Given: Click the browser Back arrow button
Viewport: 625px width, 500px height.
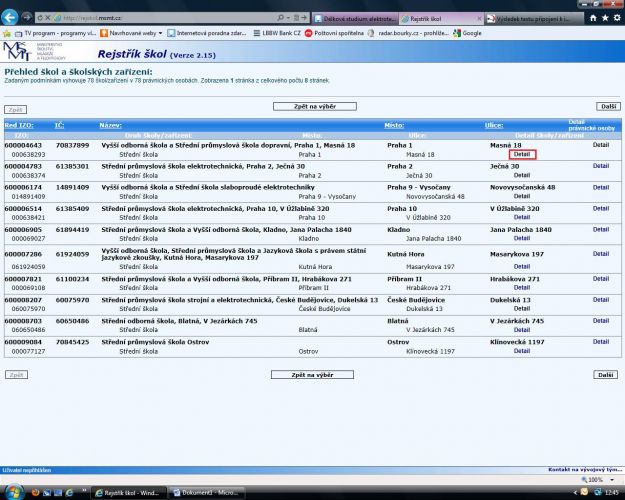Looking at the screenshot, I should [x=10, y=18].
